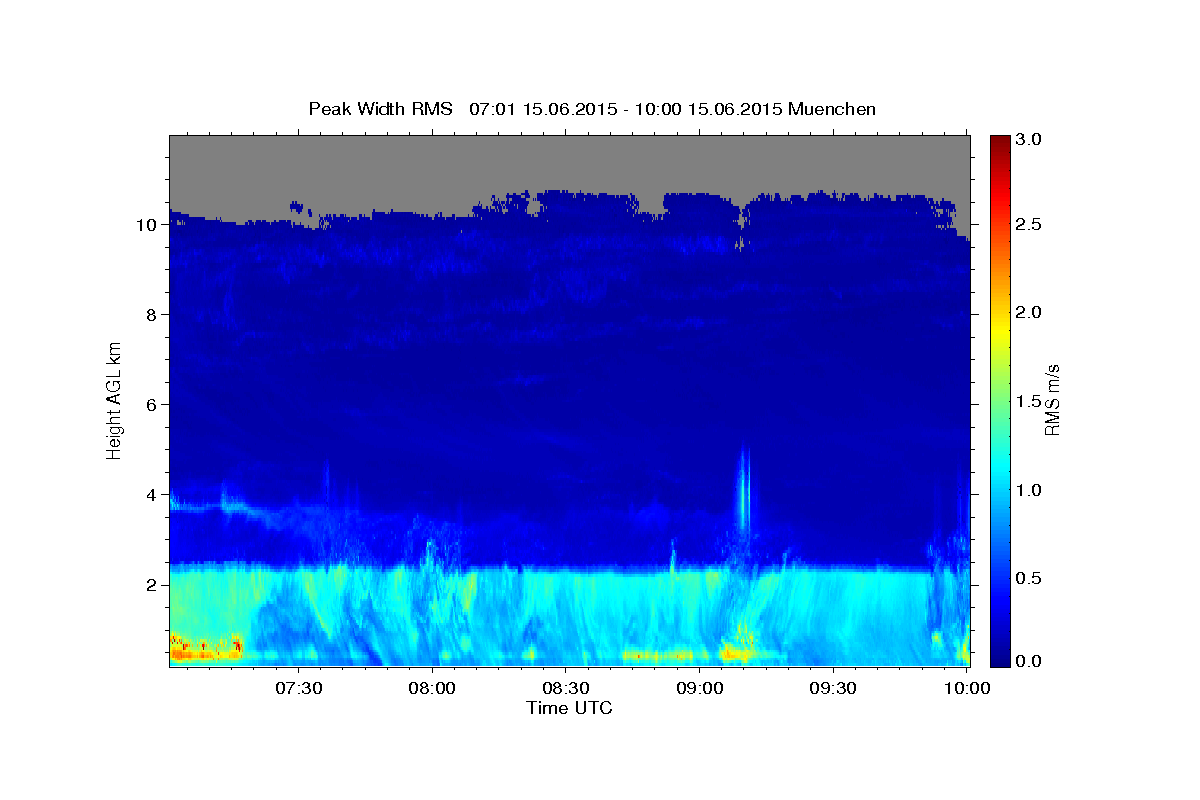Image resolution: width=1200 pixels, height=800 pixels.
Task: Click the height axis label 8
Action: 153,315
